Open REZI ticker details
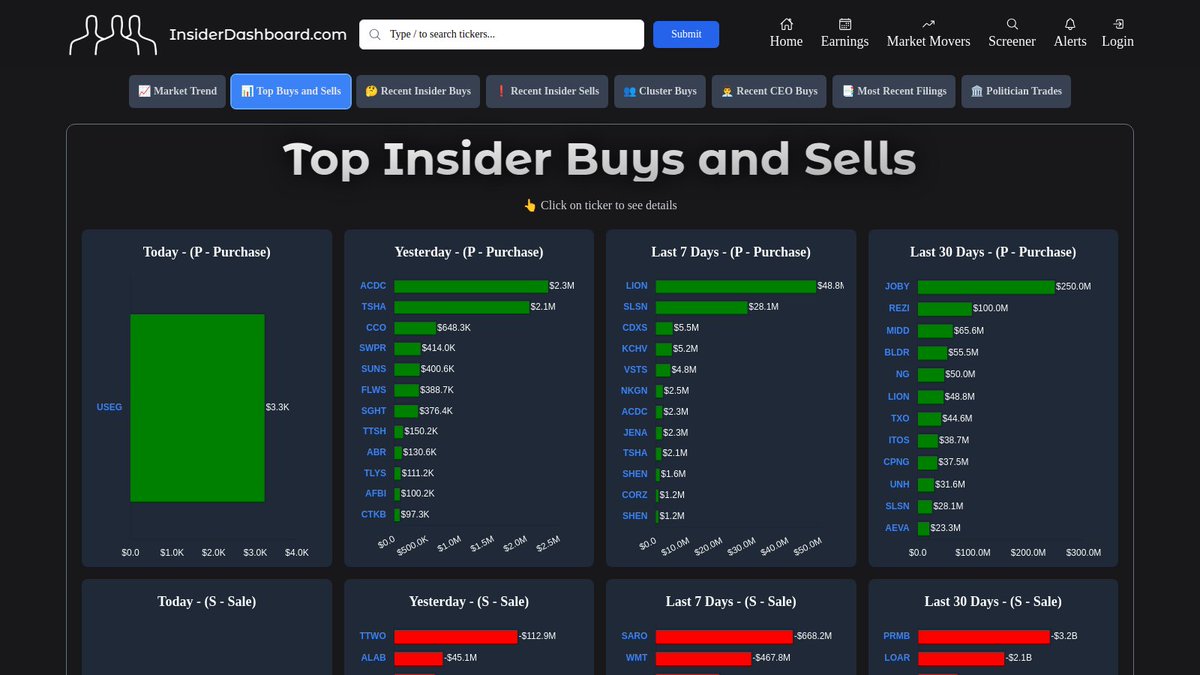The image size is (1200, 675). coord(899,308)
